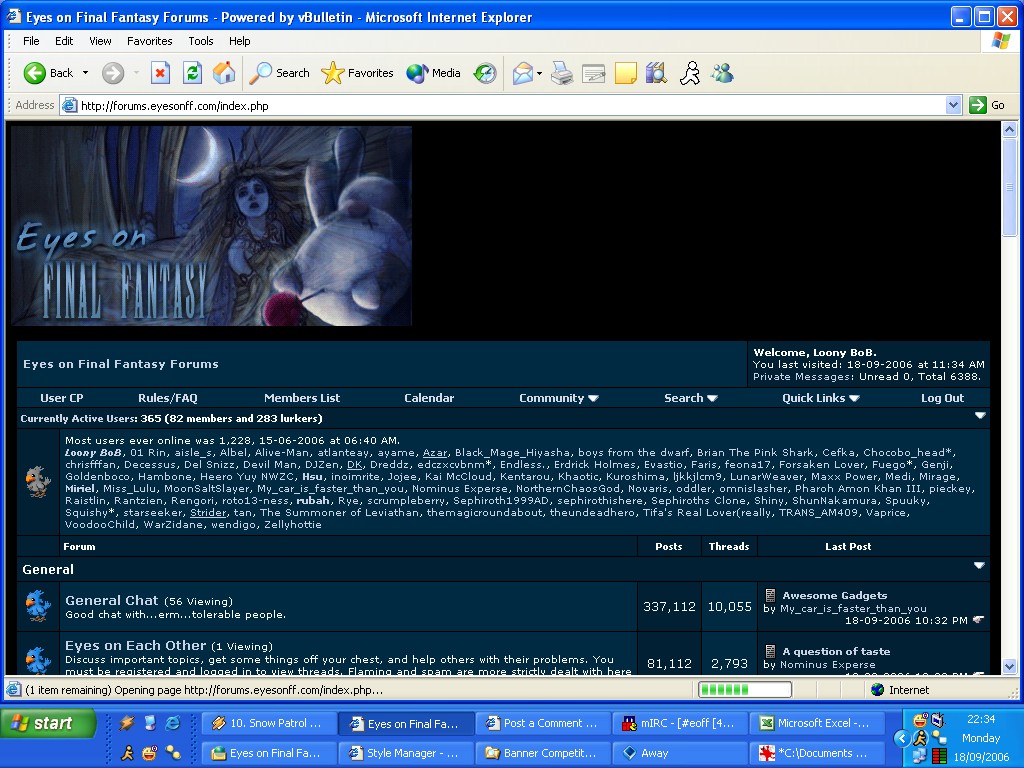
Task: Collapse the General forum category
Action: tap(979, 566)
